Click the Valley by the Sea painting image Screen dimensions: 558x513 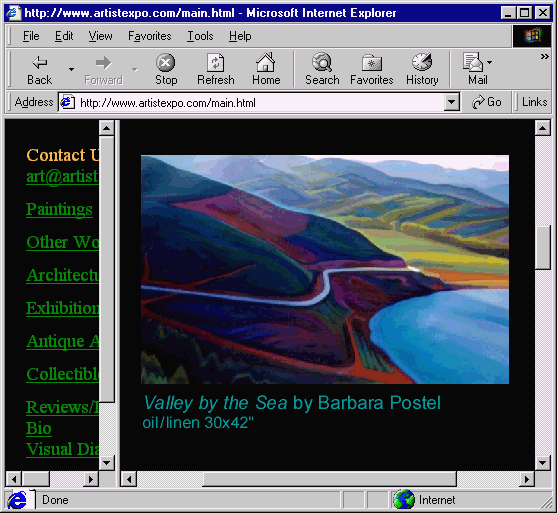coord(325,269)
